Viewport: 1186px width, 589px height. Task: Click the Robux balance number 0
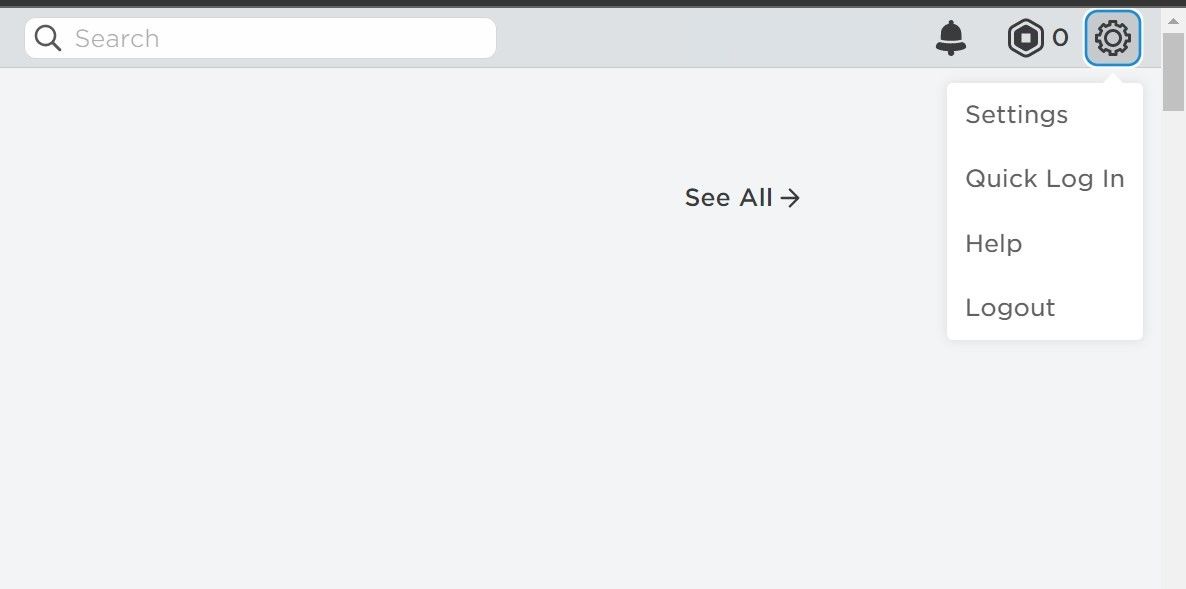point(1060,38)
